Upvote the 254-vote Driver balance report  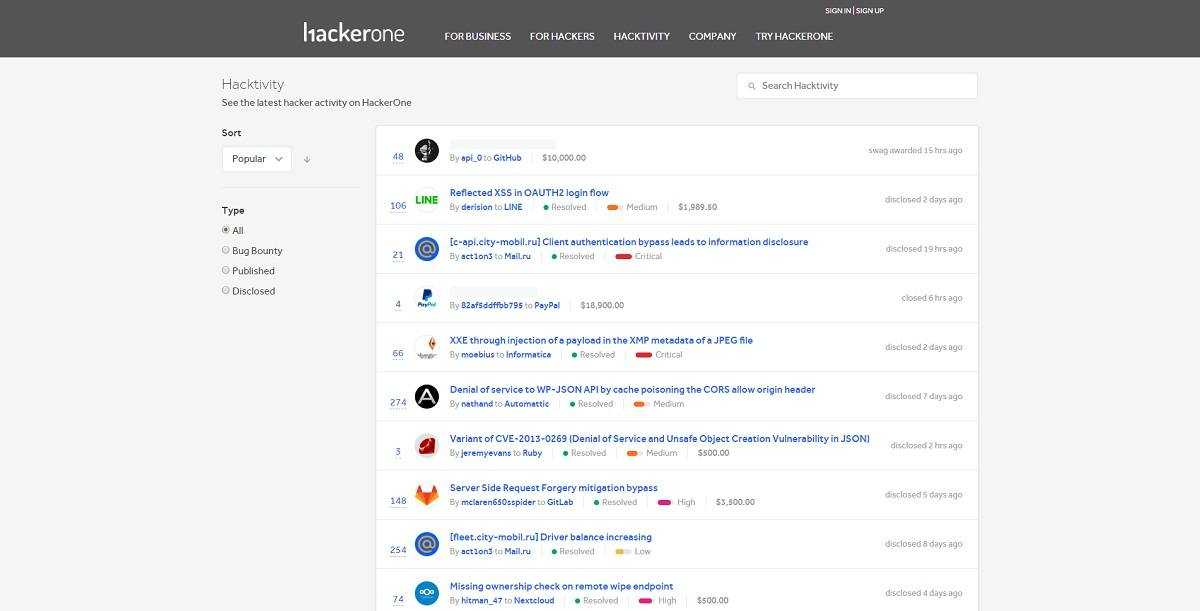coord(398,550)
